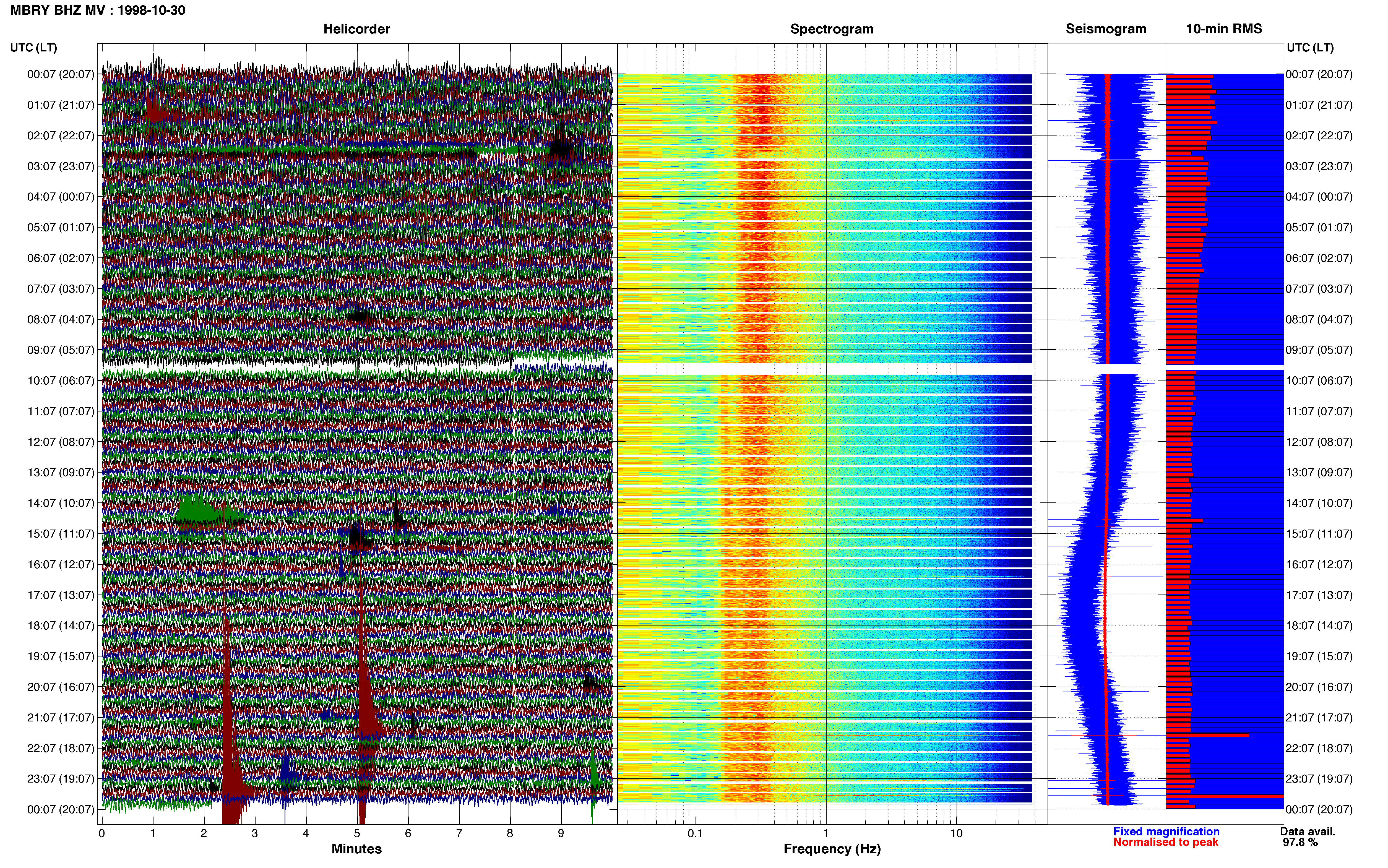Select RMS-side time label 17:07 (13:07)
Viewport: 1388px width, 868px height.
[x=1319, y=595]
